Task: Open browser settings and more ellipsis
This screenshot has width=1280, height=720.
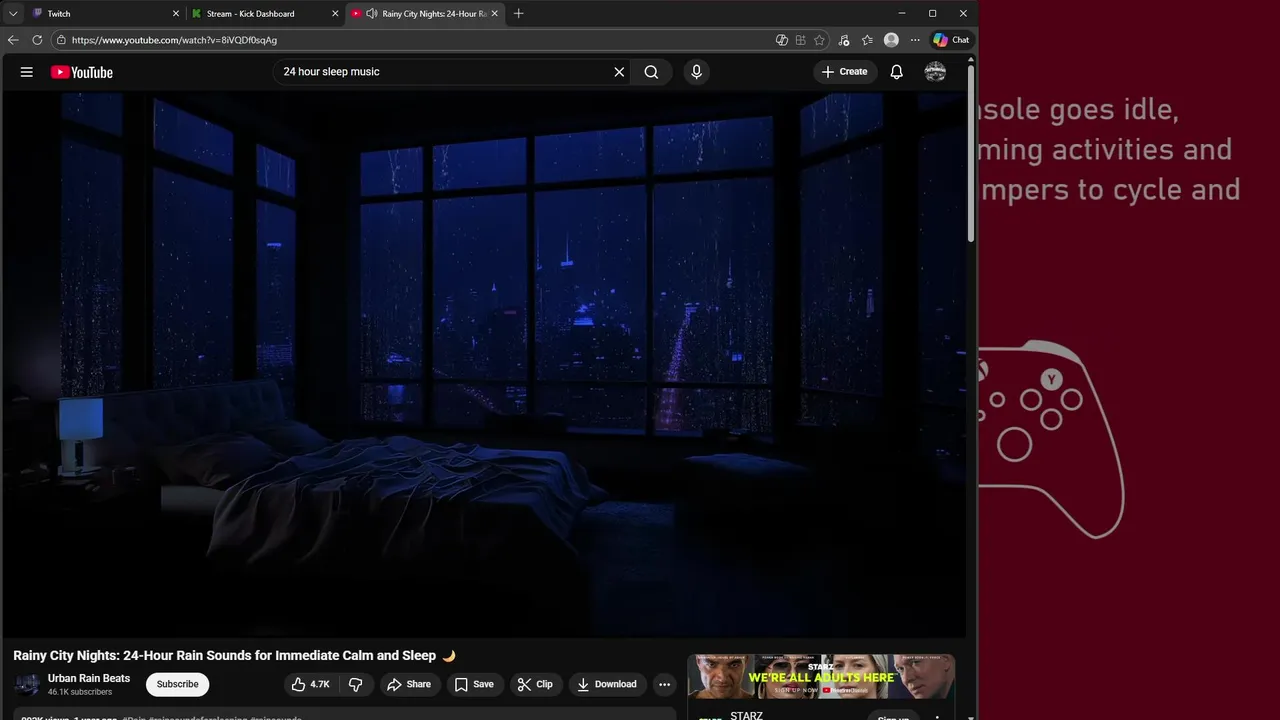Action: coord(915,40)
